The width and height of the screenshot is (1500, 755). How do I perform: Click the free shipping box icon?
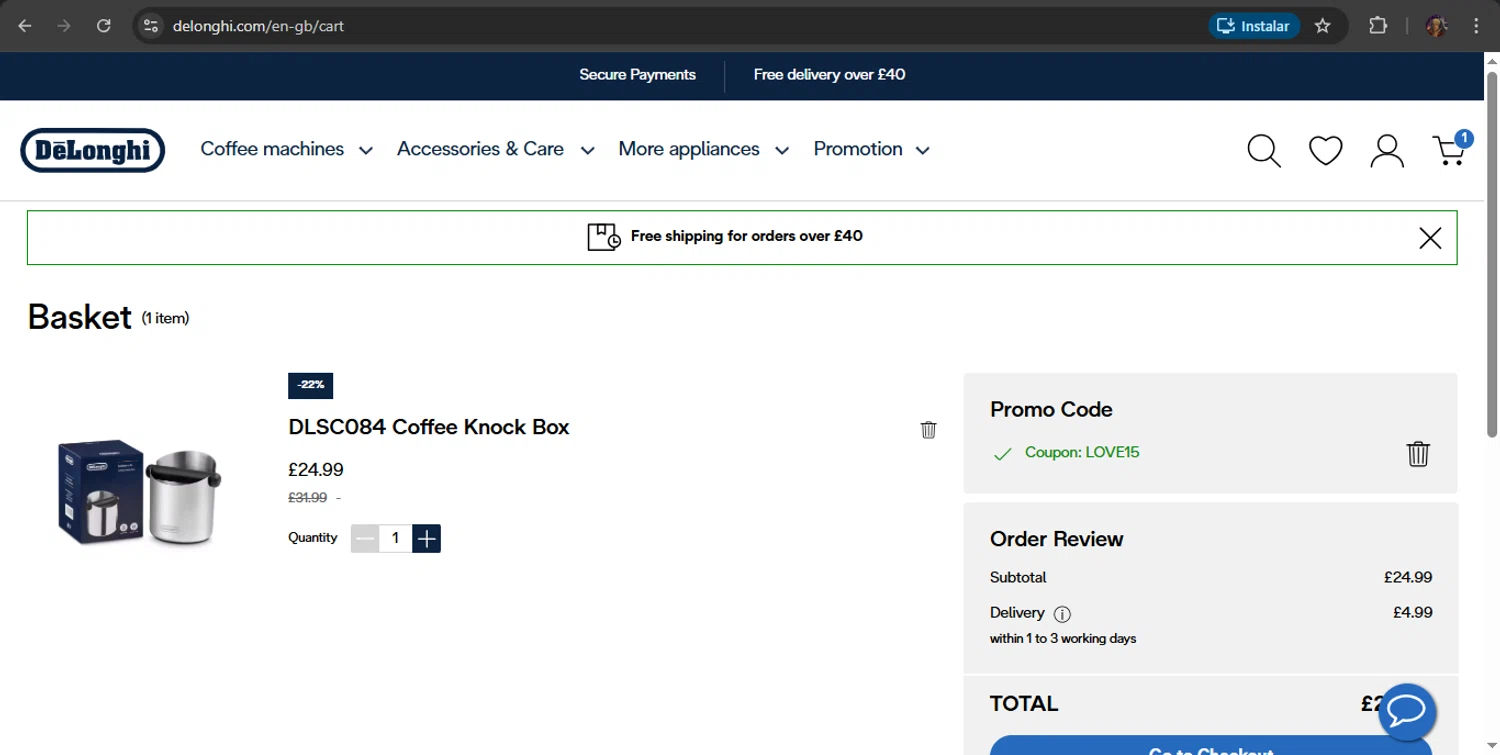point(603,237)
